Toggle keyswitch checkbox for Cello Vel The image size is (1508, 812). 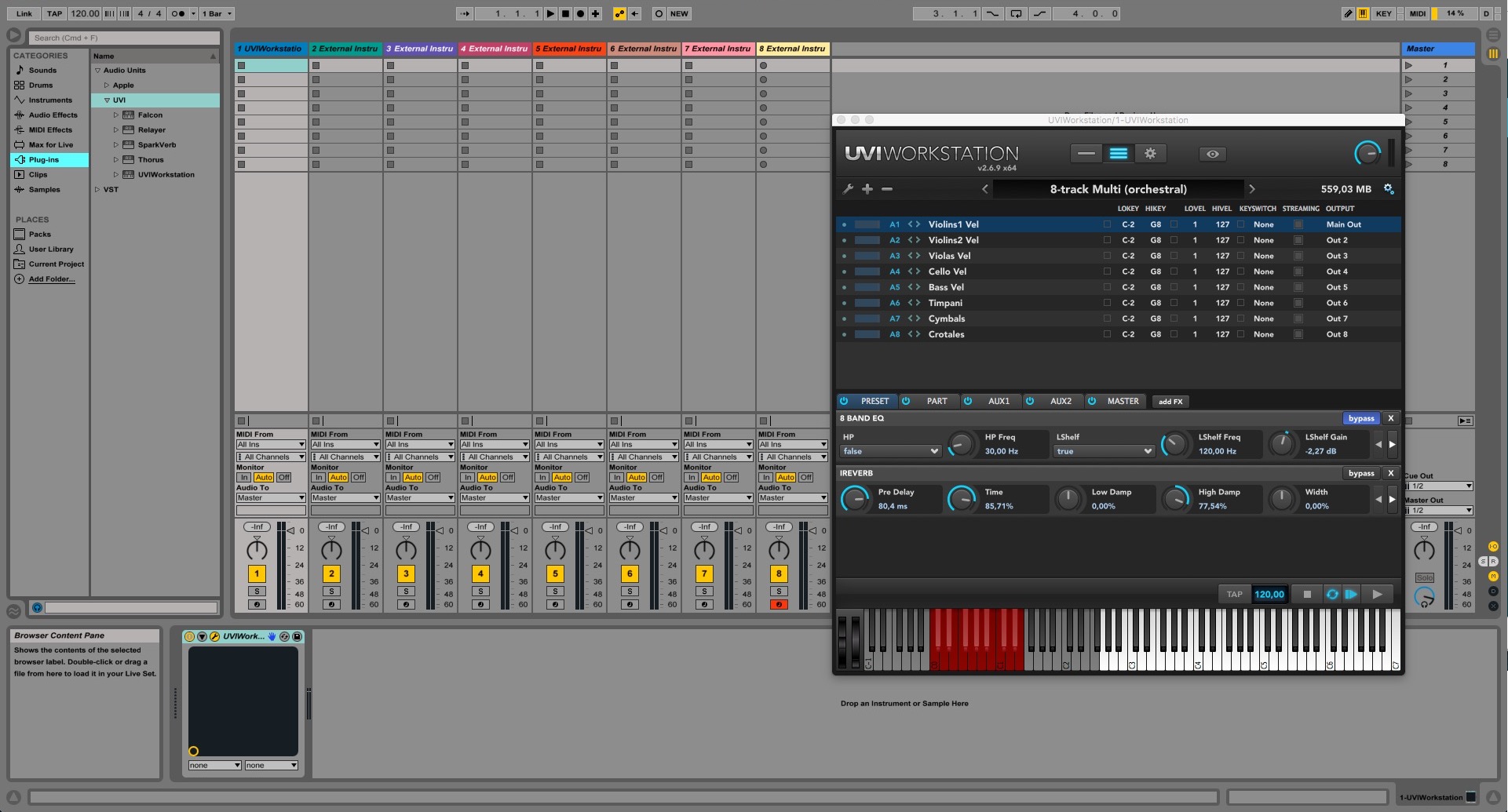pos(1240,271)
